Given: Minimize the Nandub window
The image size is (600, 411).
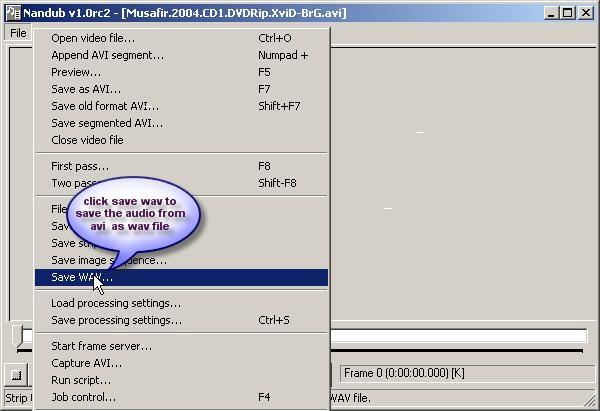Looking at the screenshot, I should [551, 13].
